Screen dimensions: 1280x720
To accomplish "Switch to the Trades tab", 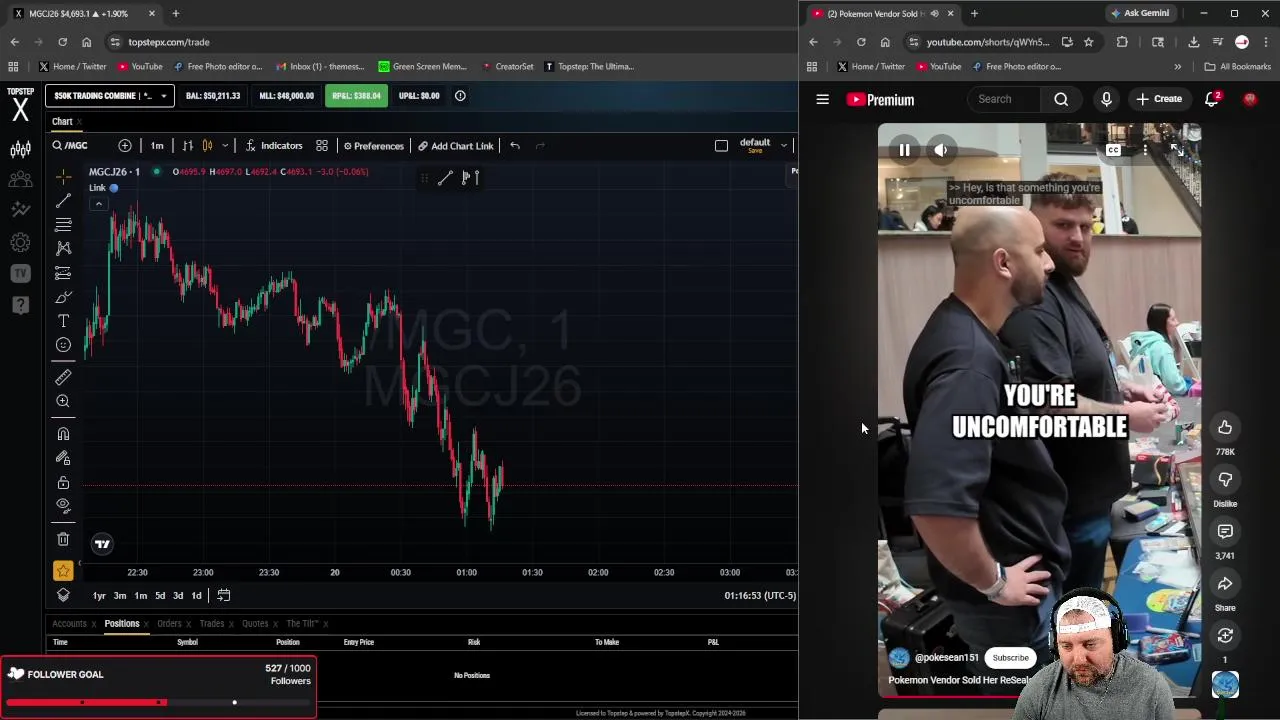I will [212, 624].
